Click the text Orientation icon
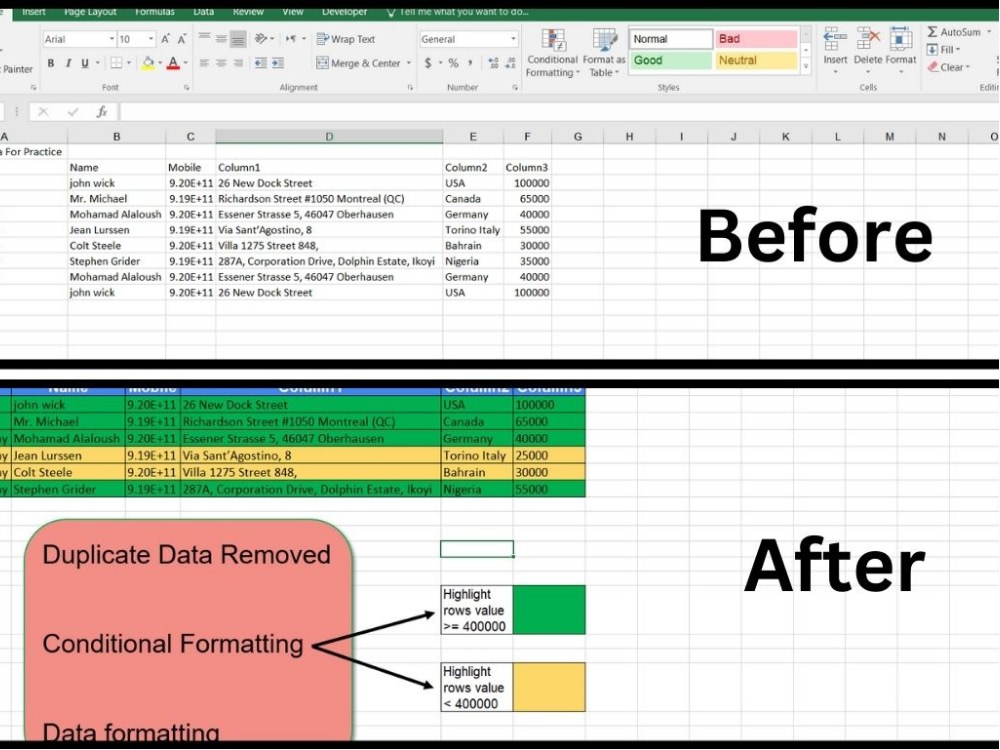This screenshot has height=750, width=1000. click(261, 39)
